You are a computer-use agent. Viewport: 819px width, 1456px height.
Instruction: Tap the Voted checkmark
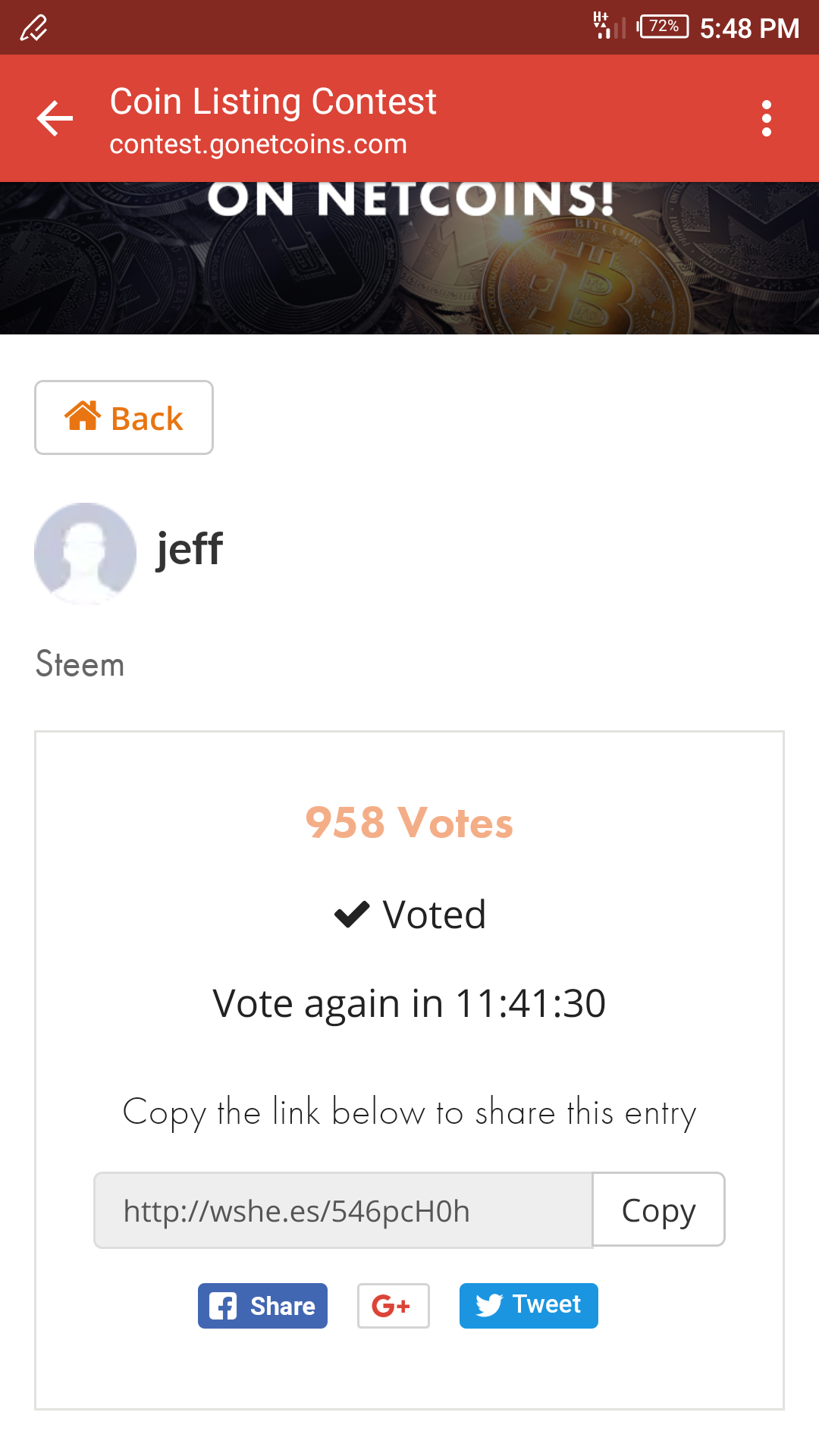(352, 915)
